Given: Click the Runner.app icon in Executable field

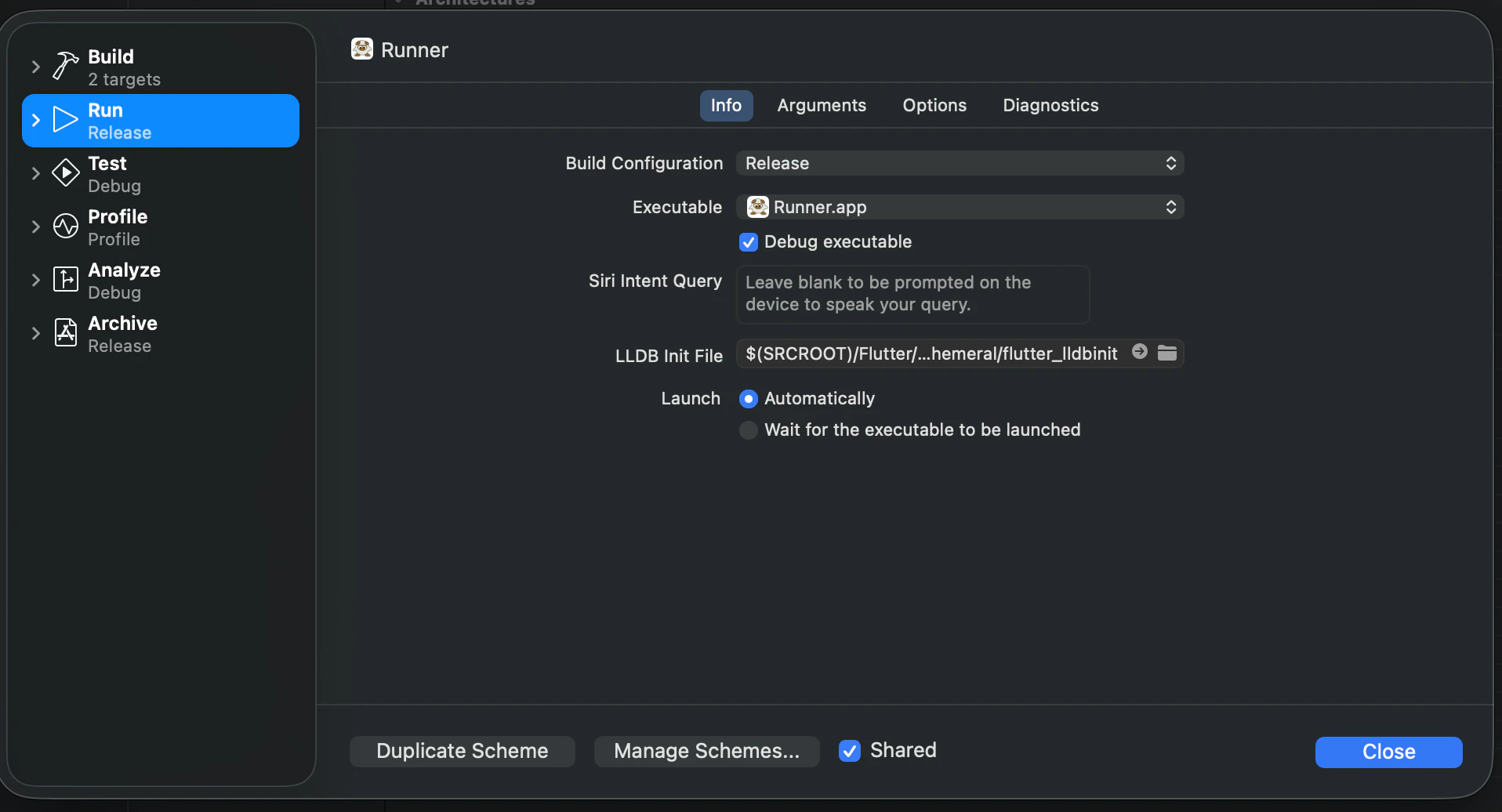Looking at the screenshot, I should [x=757, y=207].
